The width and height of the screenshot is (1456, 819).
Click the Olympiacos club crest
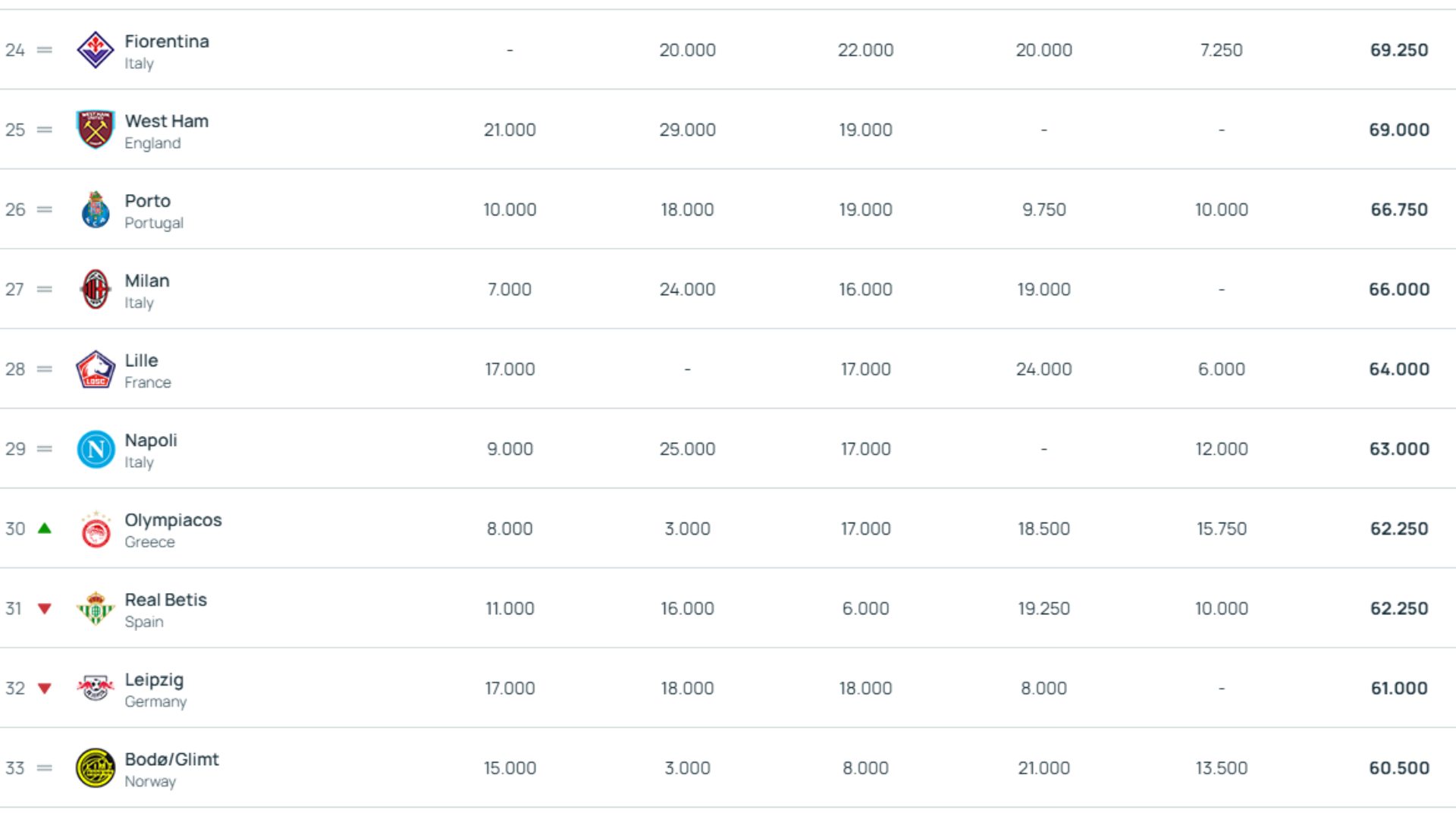point(96,529)
